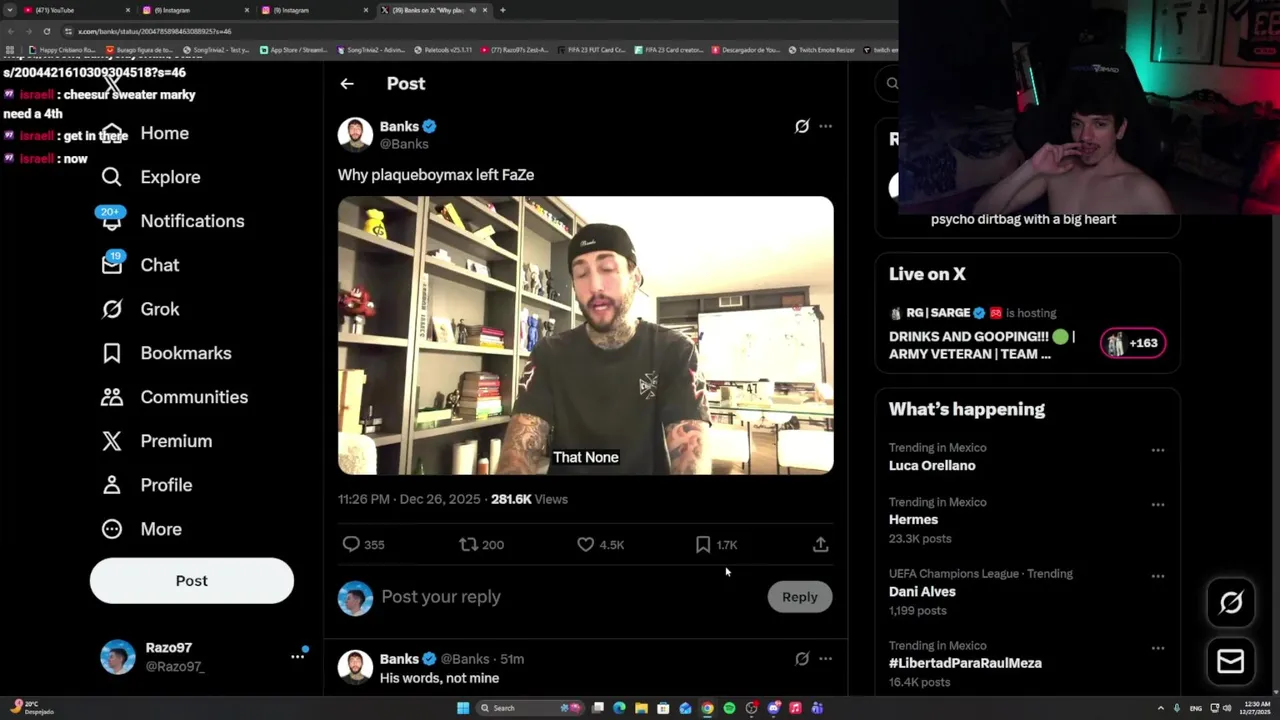Open the Windows Start button
1280x720 pixels.
(x=463, y=708)
